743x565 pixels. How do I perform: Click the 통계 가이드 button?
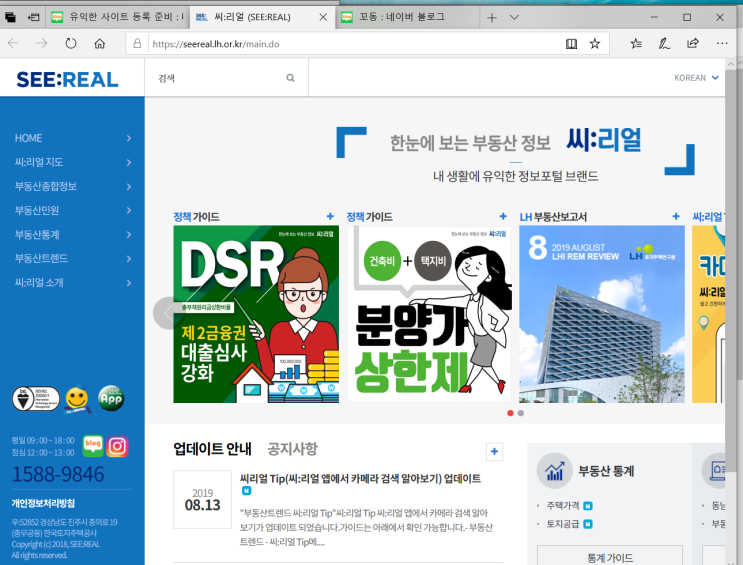[x=610, y=556]
